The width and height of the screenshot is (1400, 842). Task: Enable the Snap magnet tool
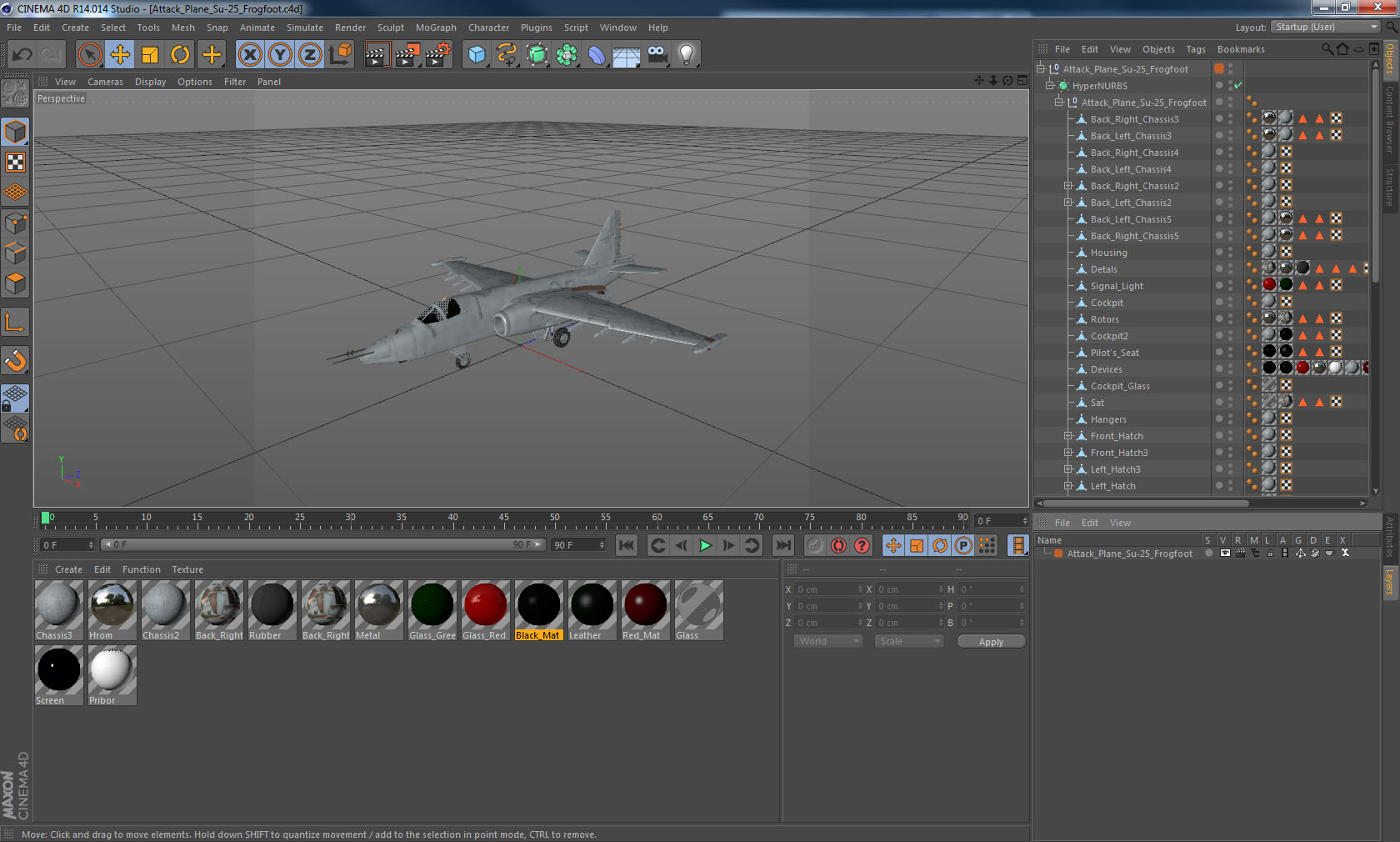pyautogui.click(x=16, y=360)
